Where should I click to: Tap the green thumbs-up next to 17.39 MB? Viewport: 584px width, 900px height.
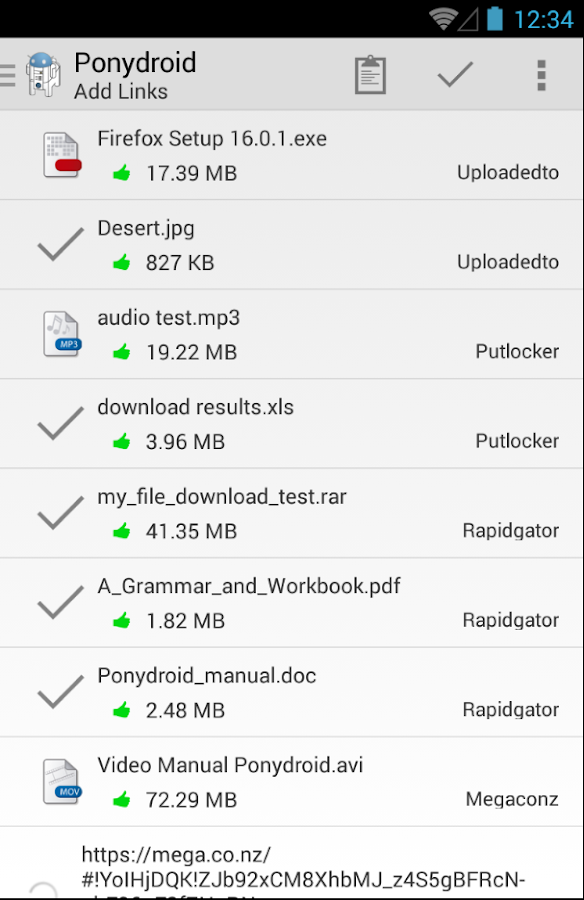pos(121,173)
